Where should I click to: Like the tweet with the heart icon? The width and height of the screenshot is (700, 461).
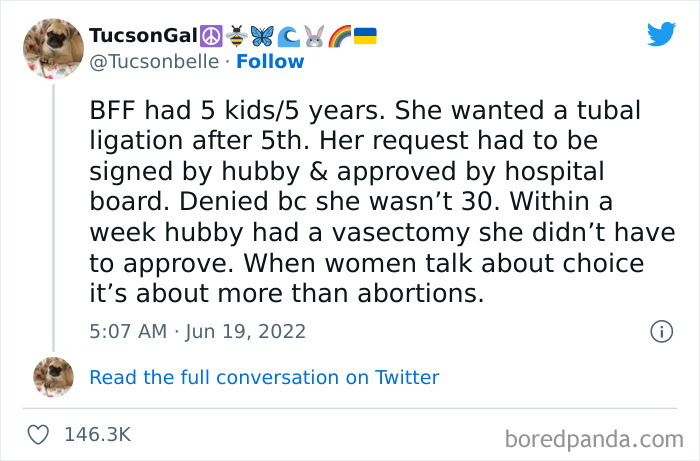(x=38, y=435)
